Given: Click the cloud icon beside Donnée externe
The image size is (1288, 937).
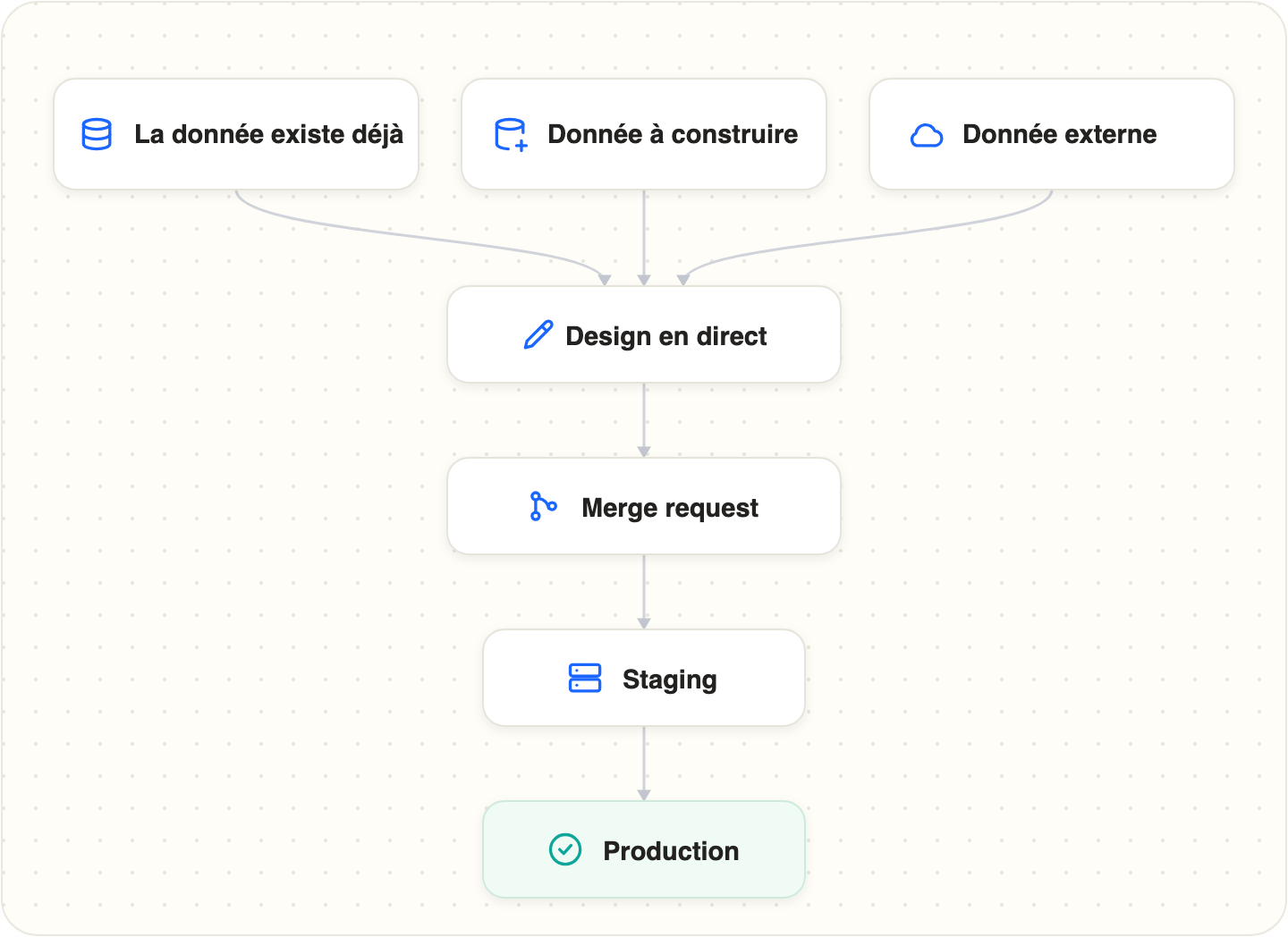Looking at the screenshot, I should (927, 135).
